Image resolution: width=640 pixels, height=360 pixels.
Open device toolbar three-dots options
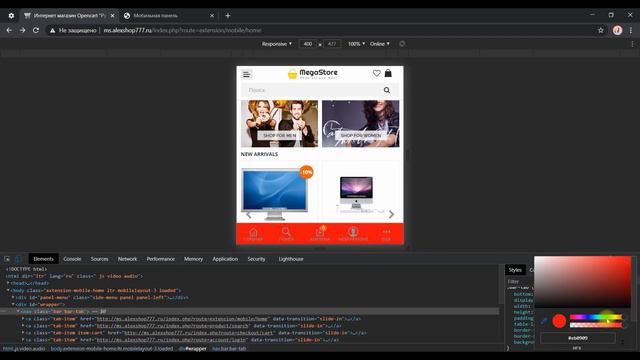632,44
